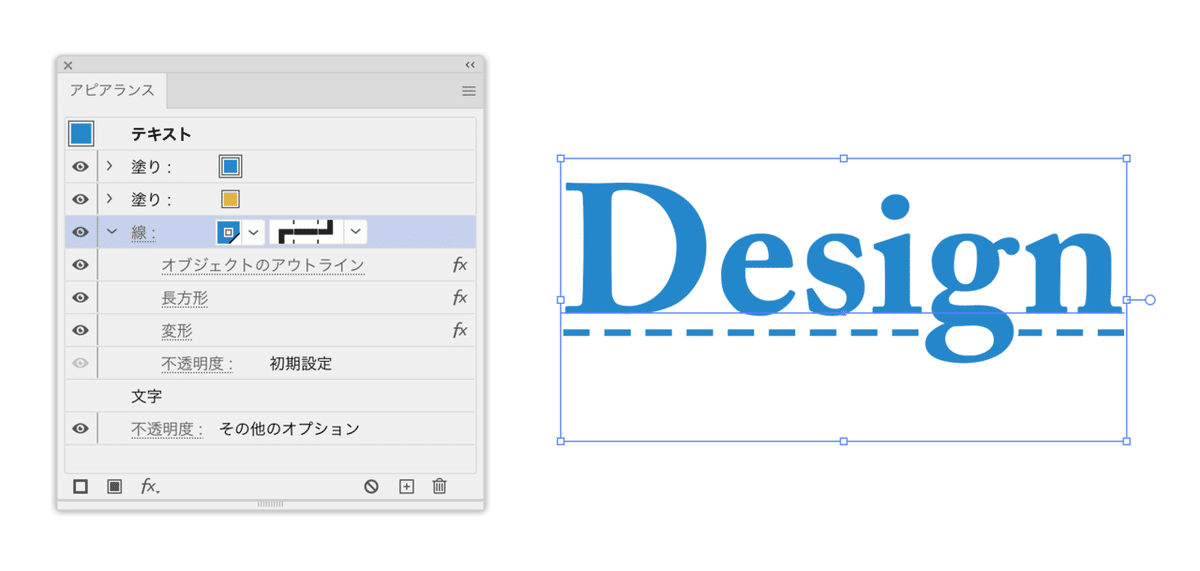This screenshot has width=1200, height=571.
Task: Toggle visibility of the yellow 塗り fill
Action: pyautogui.click(x=81, y=199)
